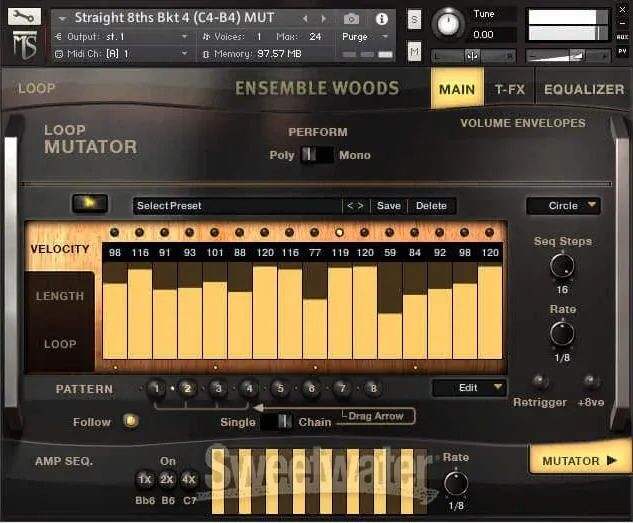Click the chain range drag arrow
The width and height of the screenshot is (633, 523).
tap(258, 408)
